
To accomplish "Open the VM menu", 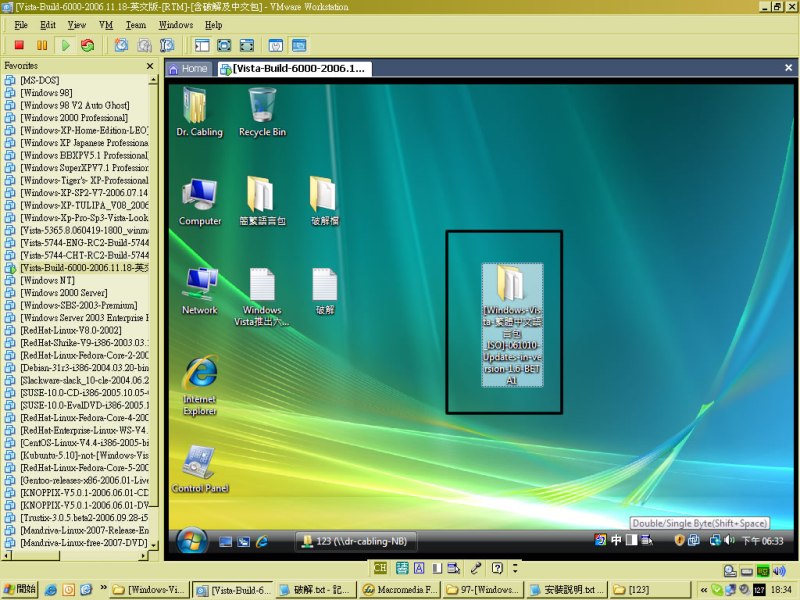I will pos(106,25).
